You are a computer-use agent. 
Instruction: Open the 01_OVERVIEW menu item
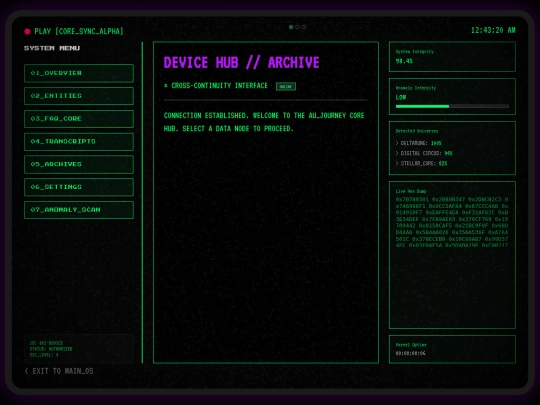click(x=79, y=73)
